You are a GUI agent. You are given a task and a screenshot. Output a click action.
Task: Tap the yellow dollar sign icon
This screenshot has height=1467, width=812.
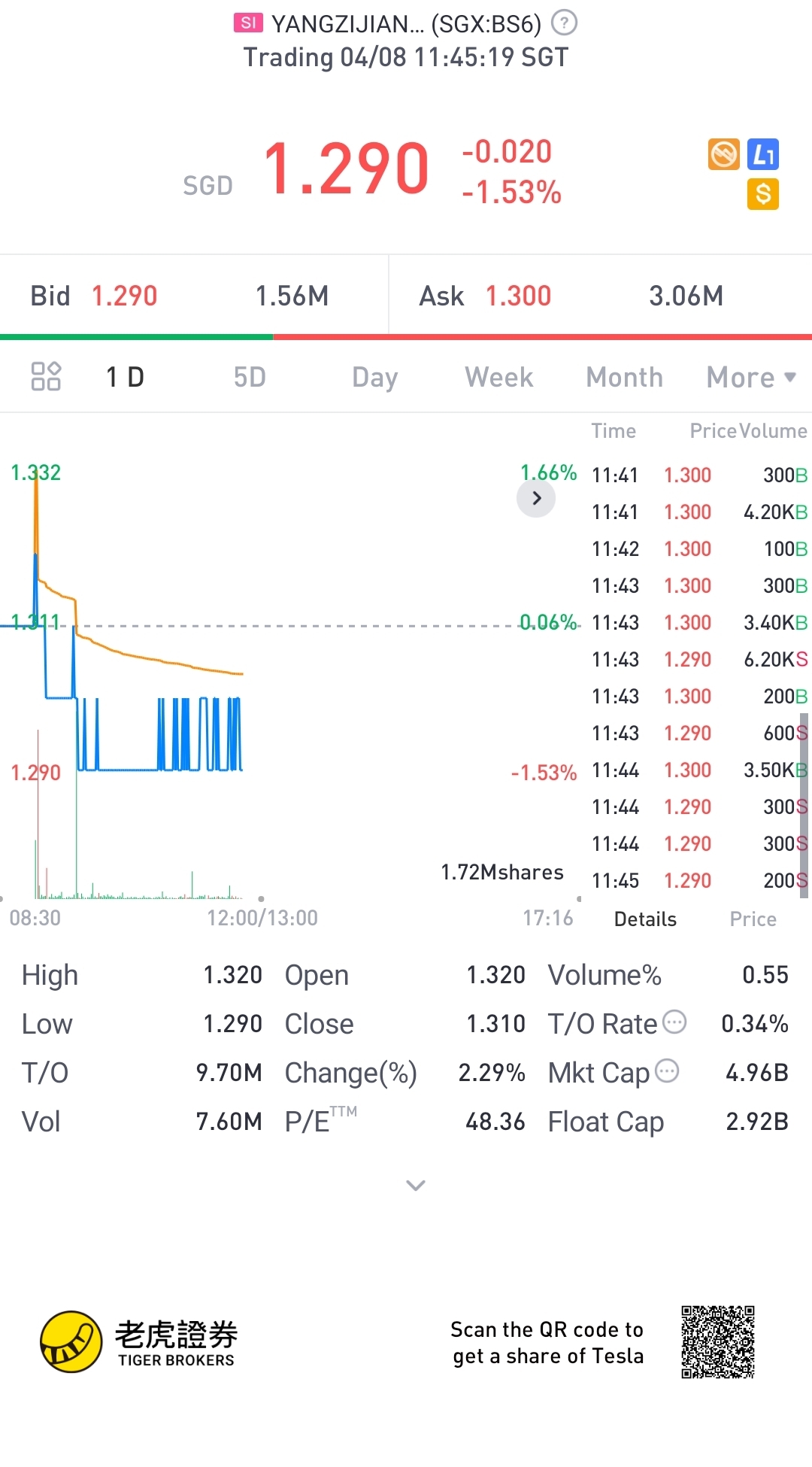[x=763, y=194]
